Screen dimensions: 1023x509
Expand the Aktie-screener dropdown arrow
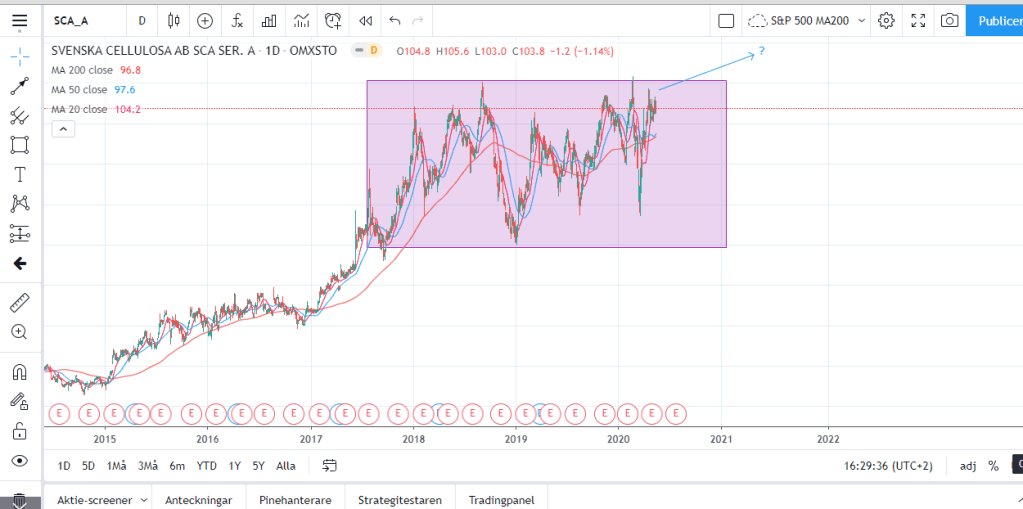144,499
